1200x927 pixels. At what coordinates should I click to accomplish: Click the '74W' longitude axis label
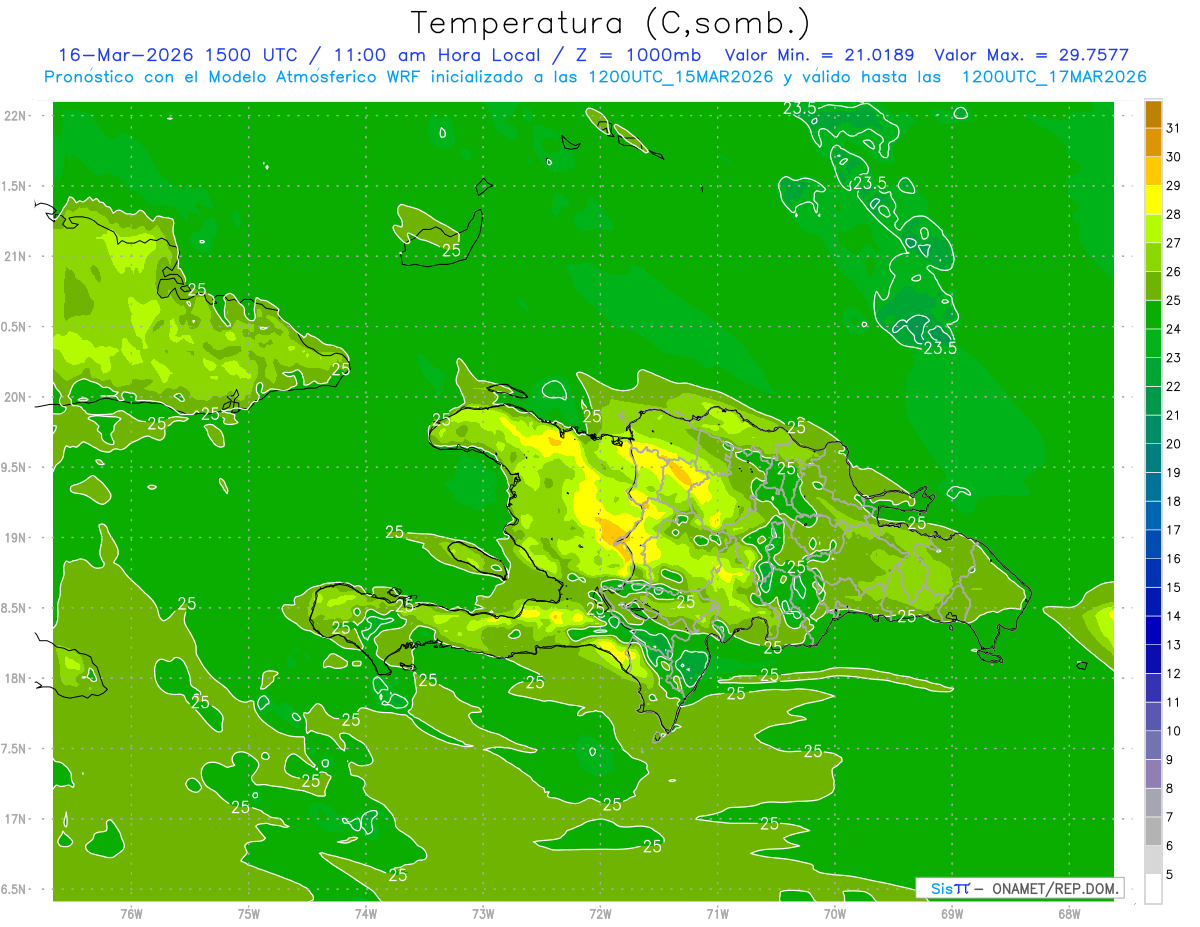pyautogui.click(x=365, y=914)
